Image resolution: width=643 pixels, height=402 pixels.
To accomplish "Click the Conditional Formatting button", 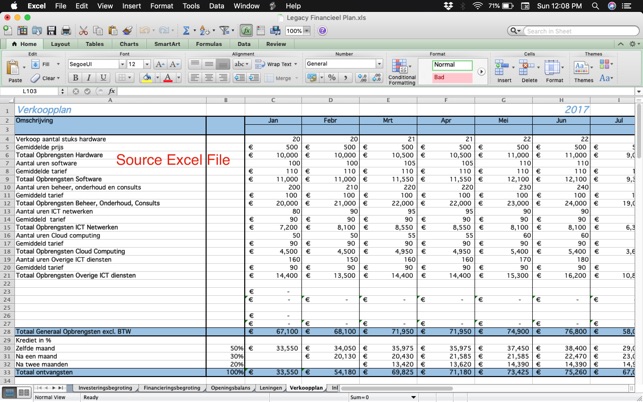I will click(x=402, y=70).
